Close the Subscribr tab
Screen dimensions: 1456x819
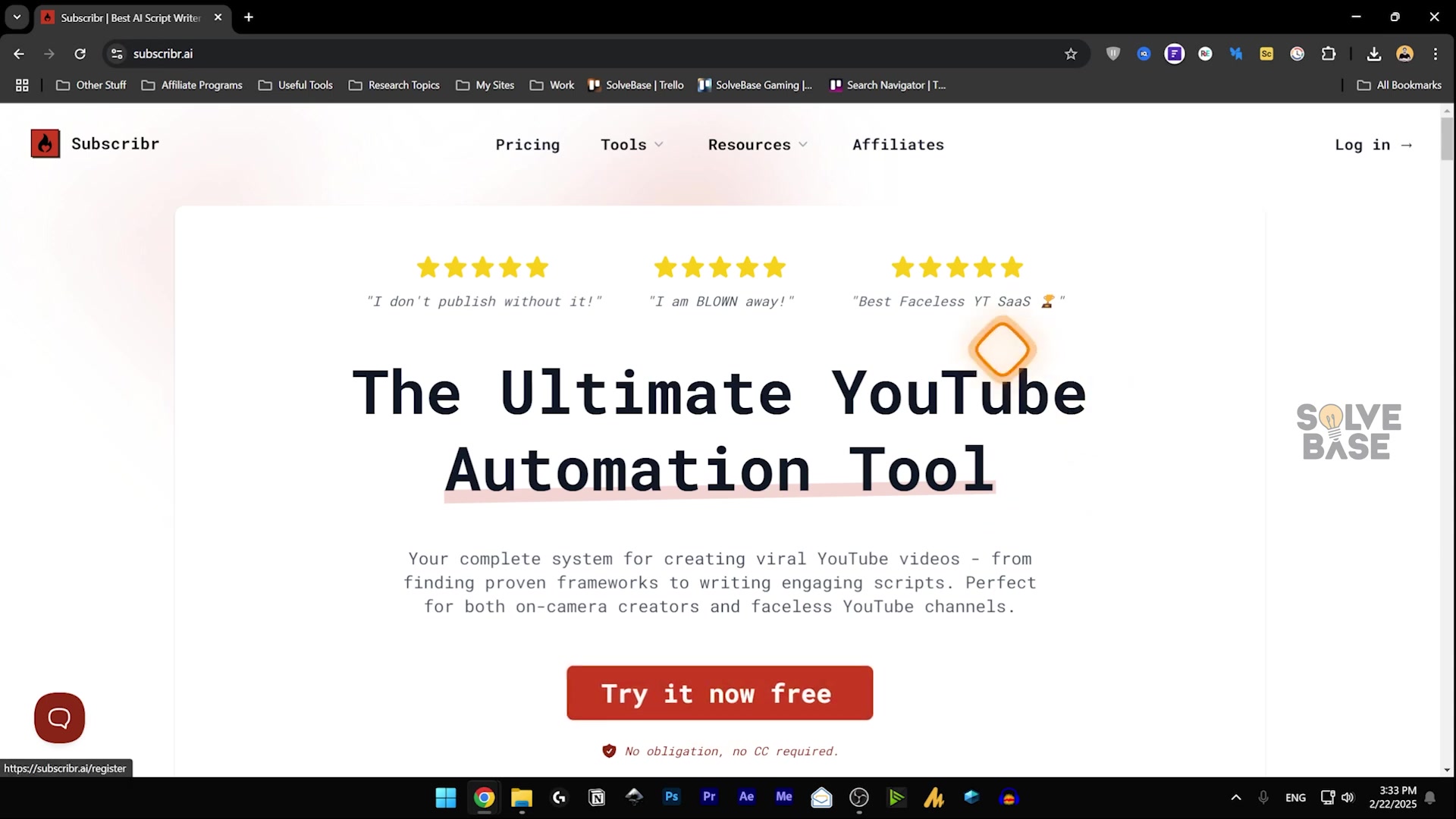pos(218,17)
